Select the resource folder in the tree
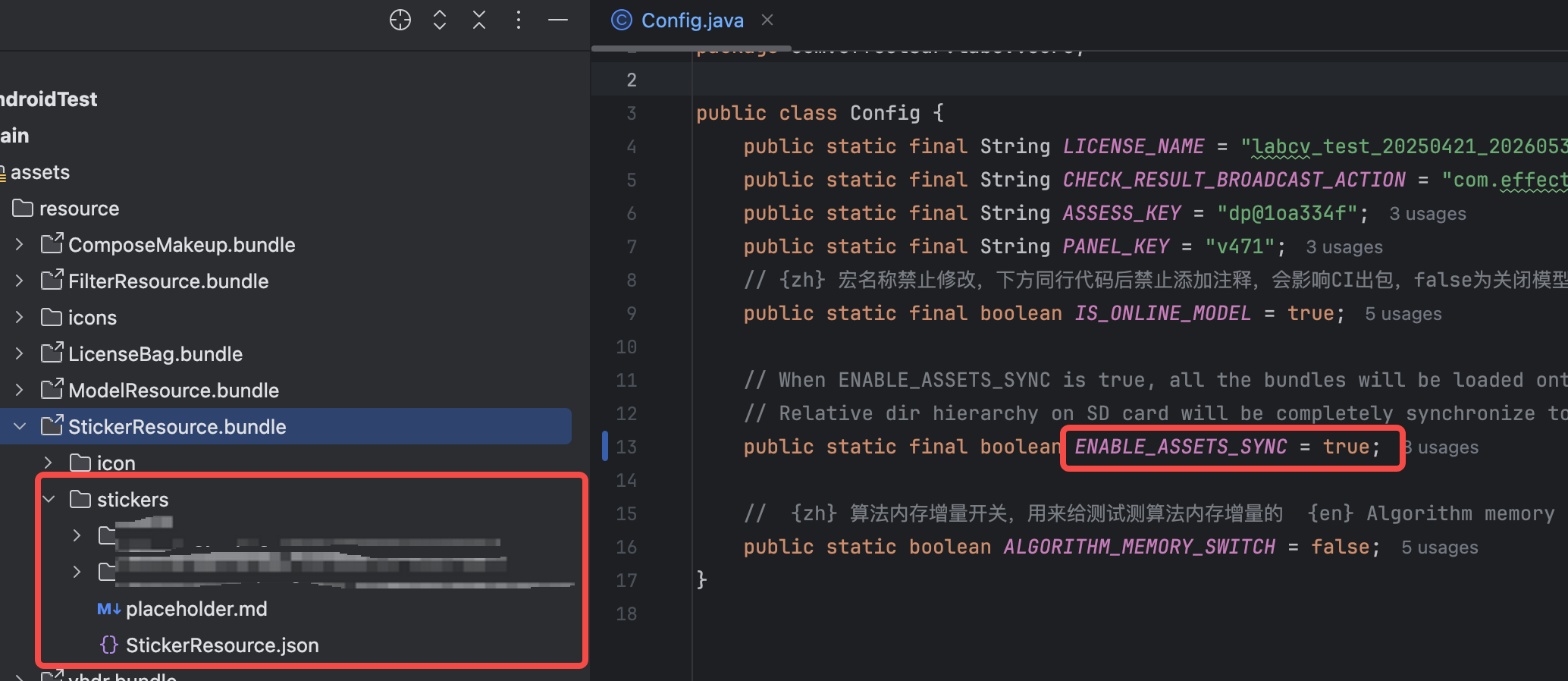Viewport: 1568px width, 681px height. [79, 209]
